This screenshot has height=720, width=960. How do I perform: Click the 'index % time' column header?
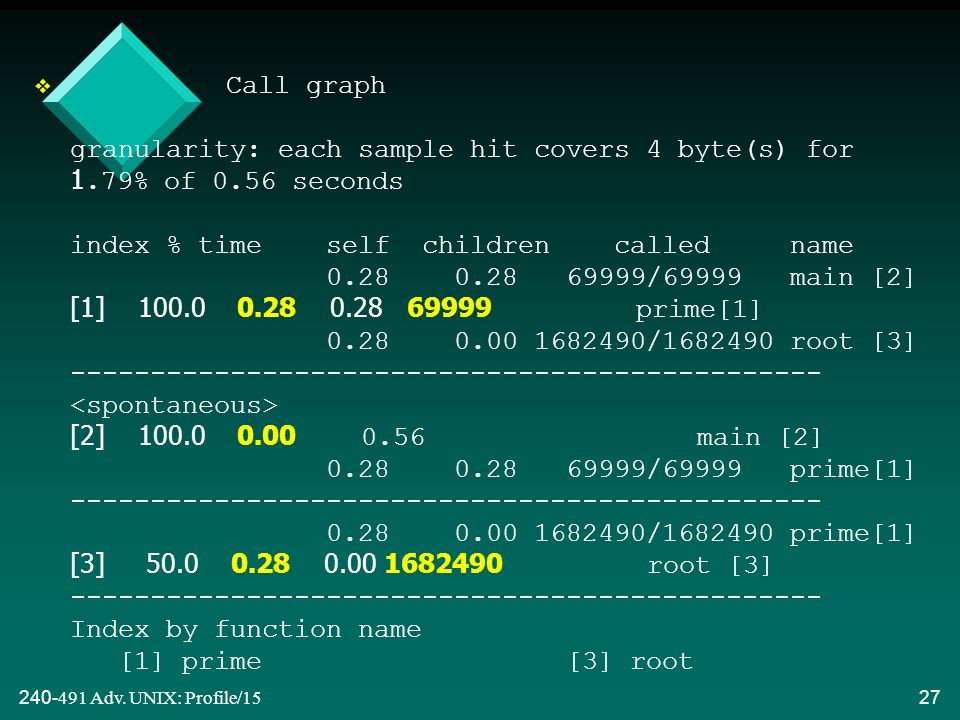166,246
